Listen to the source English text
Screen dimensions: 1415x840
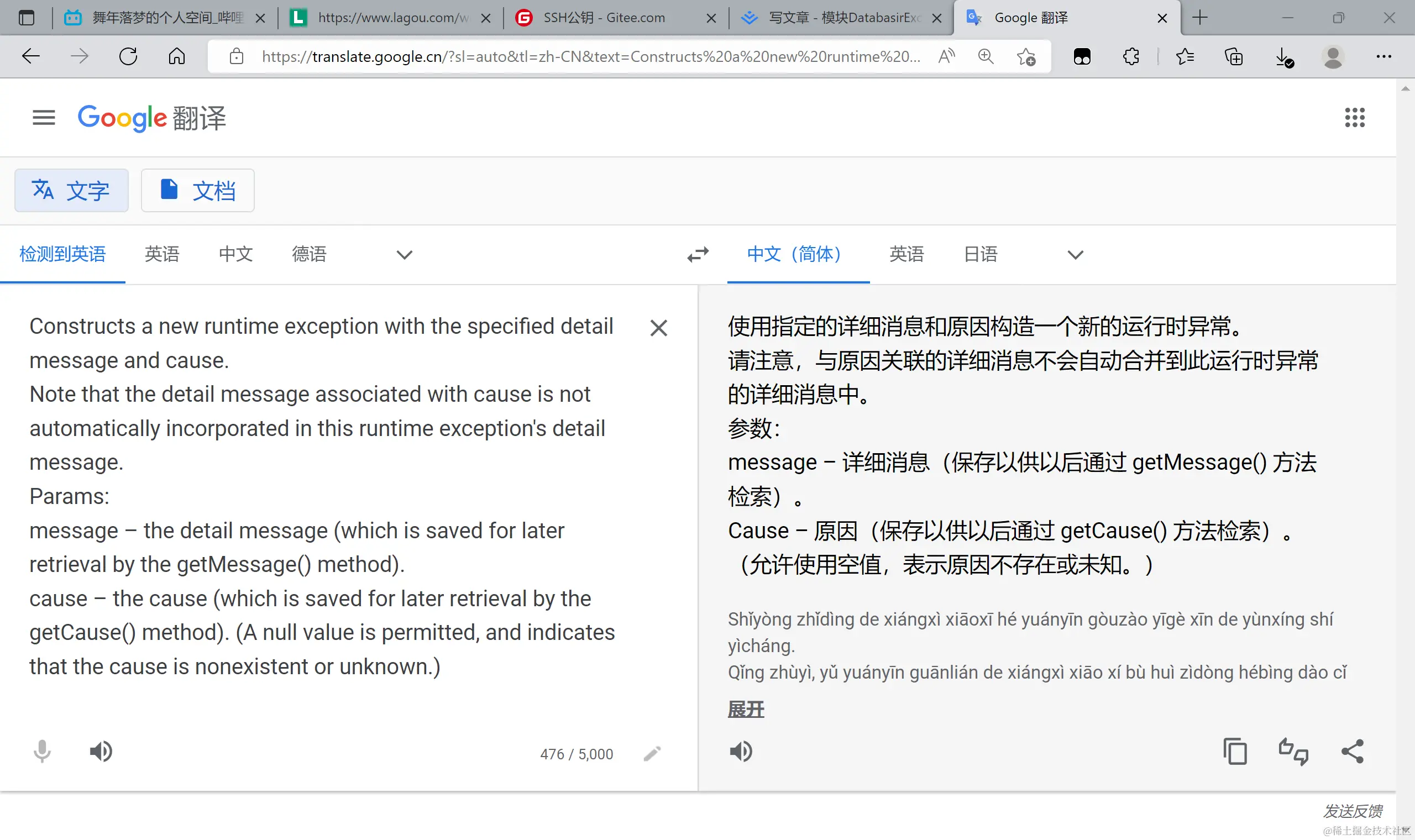click(101, 752)
